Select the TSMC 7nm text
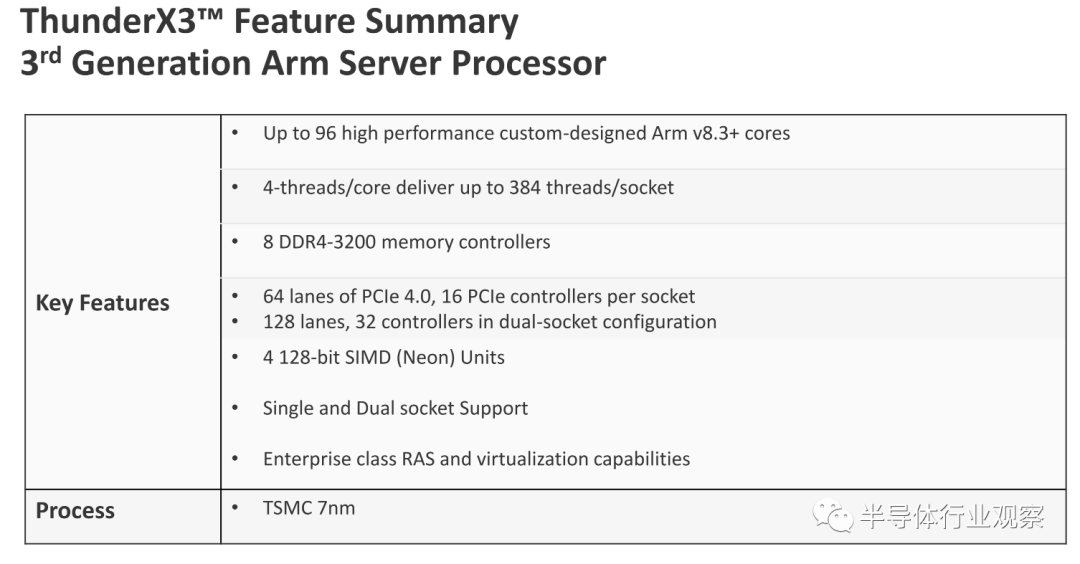The width and height of the screenshot is (1080, 564). [309, 508]
